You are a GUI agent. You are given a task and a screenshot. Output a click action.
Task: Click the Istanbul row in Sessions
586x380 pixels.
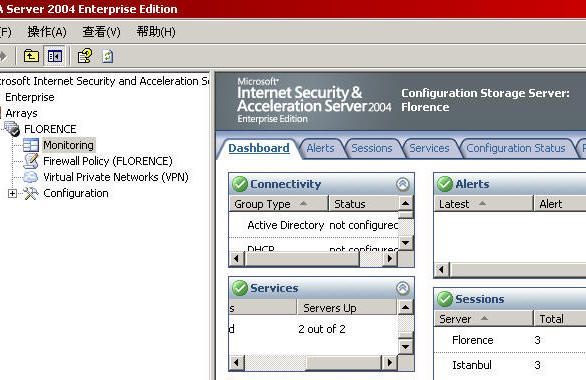510,365
